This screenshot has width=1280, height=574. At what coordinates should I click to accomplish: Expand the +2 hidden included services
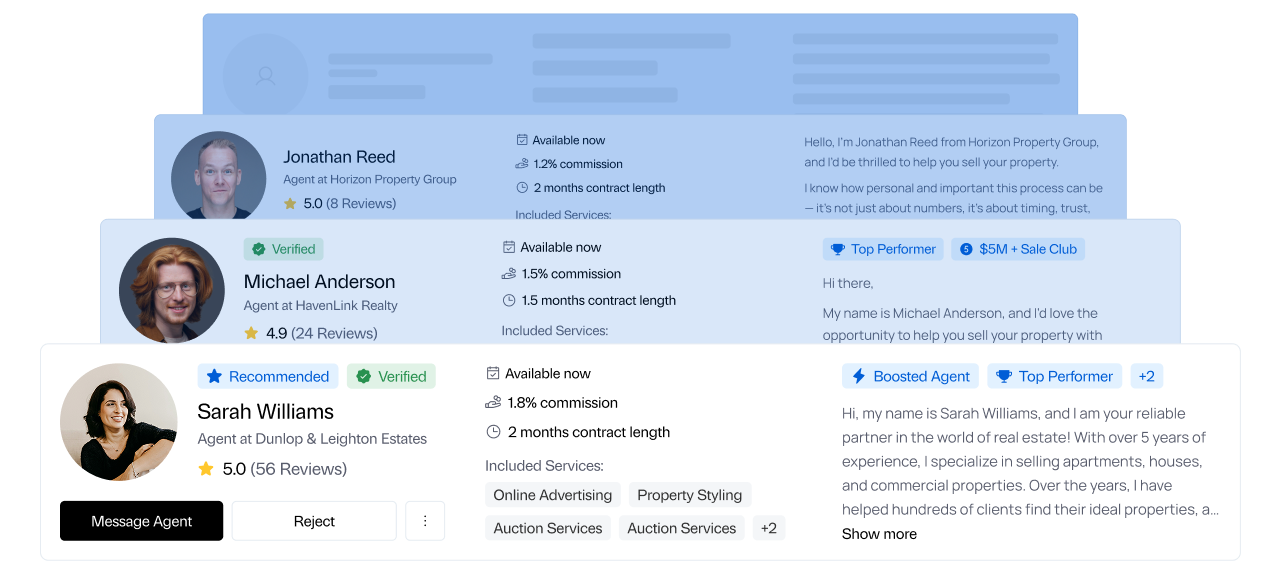click(x=768, y=528)
